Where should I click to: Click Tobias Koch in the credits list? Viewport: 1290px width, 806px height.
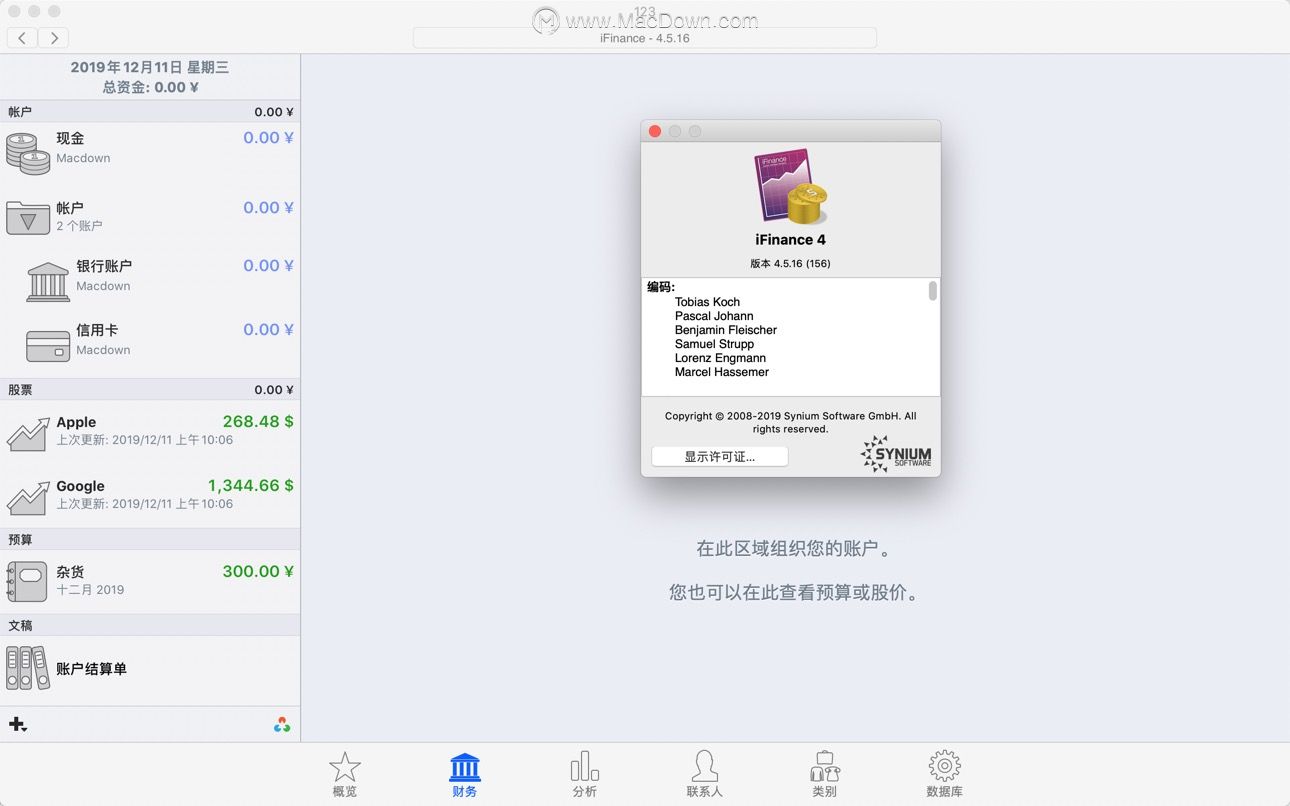tap(707, 302)
